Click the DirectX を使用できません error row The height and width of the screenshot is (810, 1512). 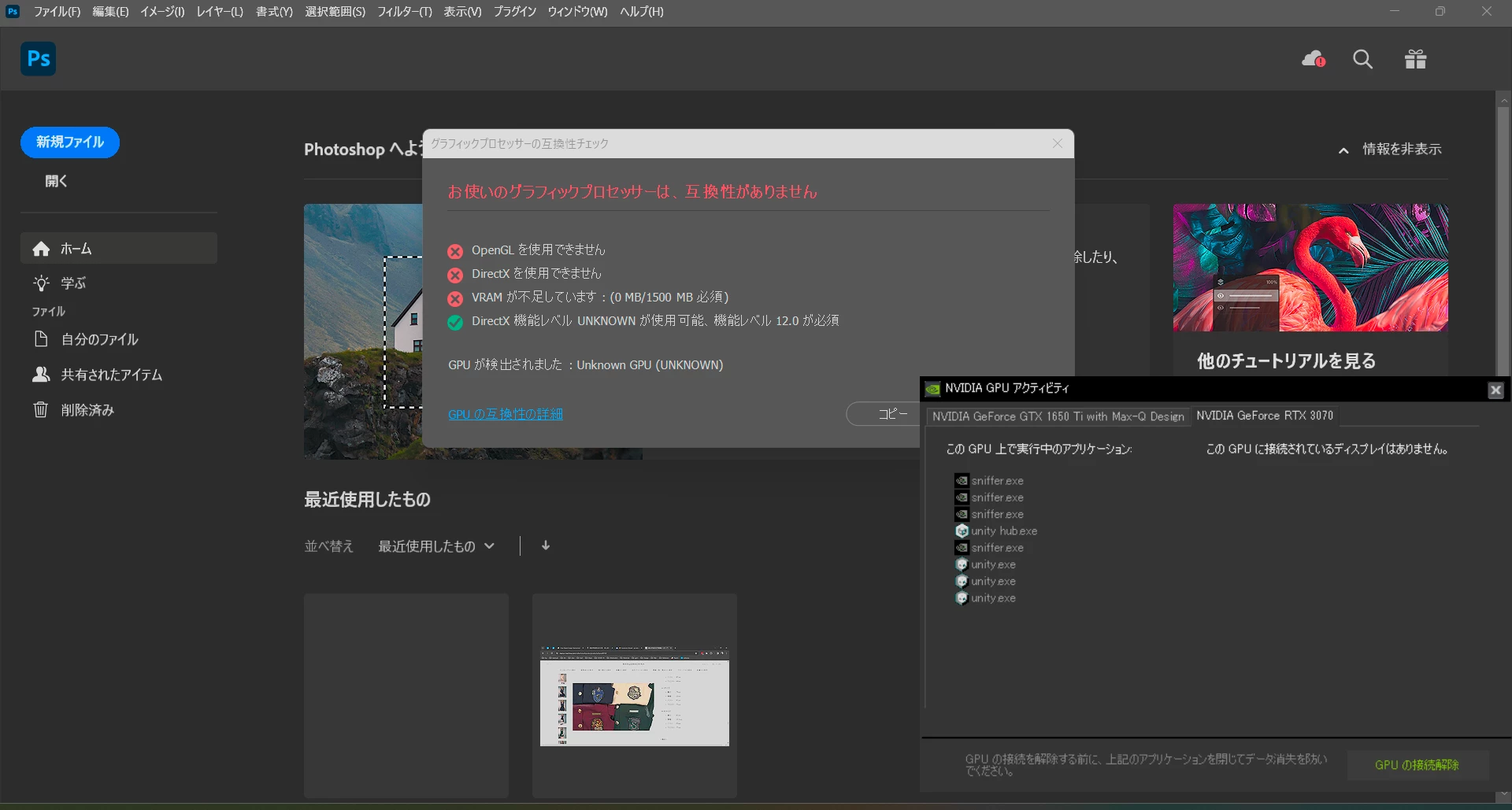524,274
